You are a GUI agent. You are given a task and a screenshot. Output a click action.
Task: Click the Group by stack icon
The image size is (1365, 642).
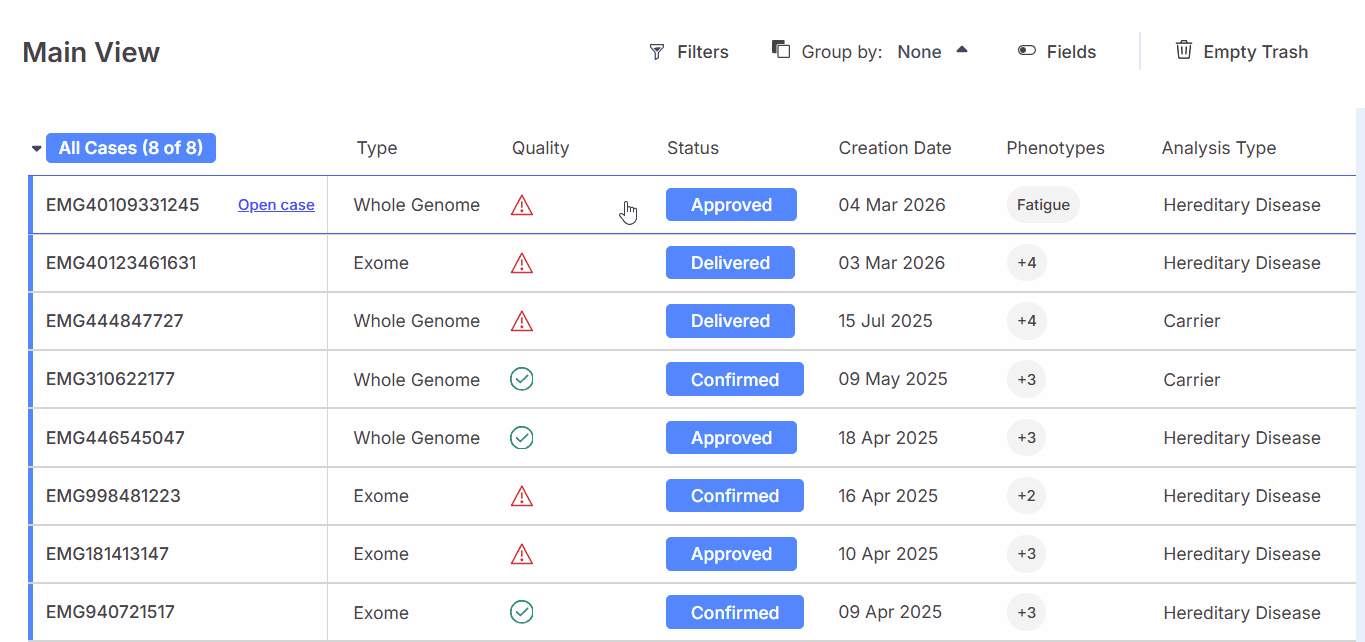[781, 50]
